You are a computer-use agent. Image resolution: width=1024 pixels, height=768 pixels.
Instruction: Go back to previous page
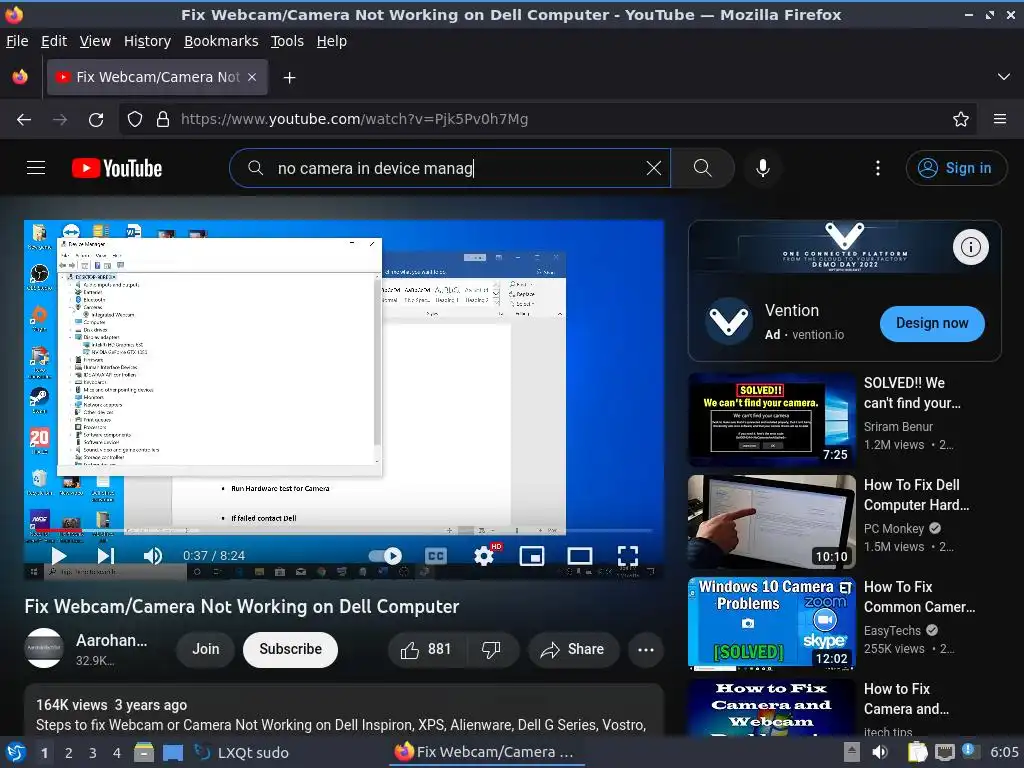(x=24, y=119)
